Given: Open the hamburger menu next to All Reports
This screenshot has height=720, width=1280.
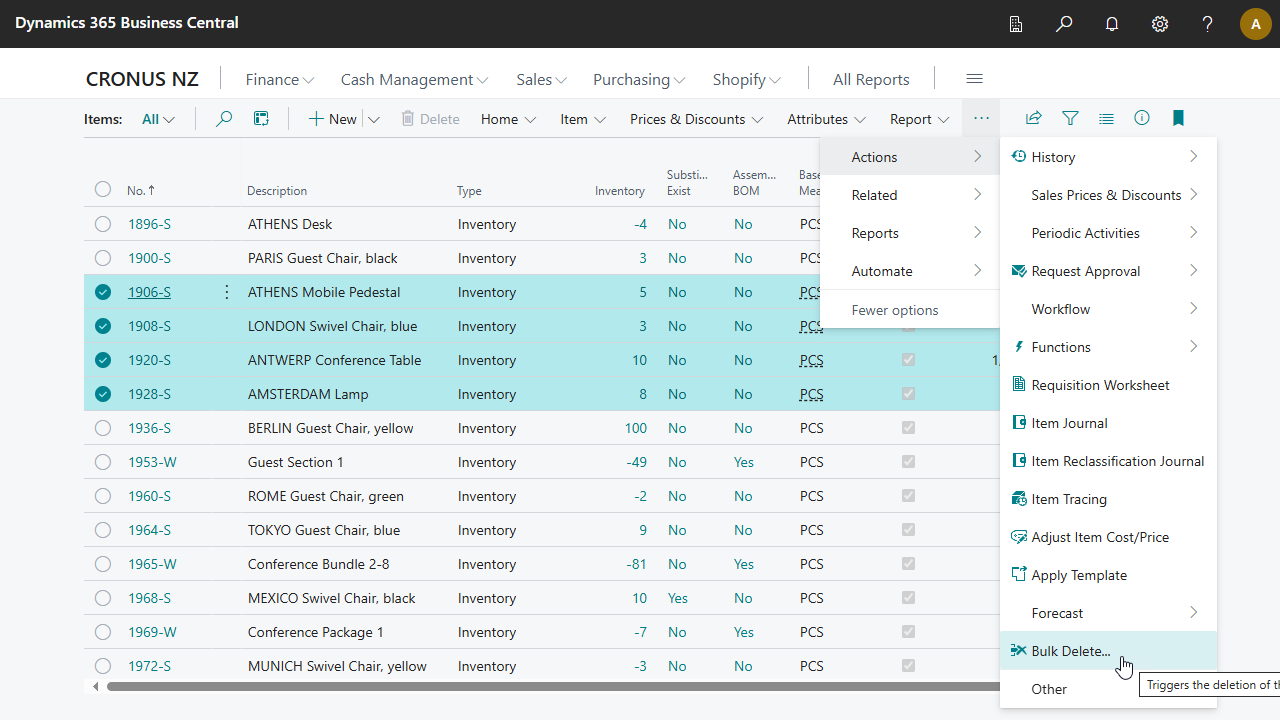Looking at the screenshot, I should tap(974, 79).
